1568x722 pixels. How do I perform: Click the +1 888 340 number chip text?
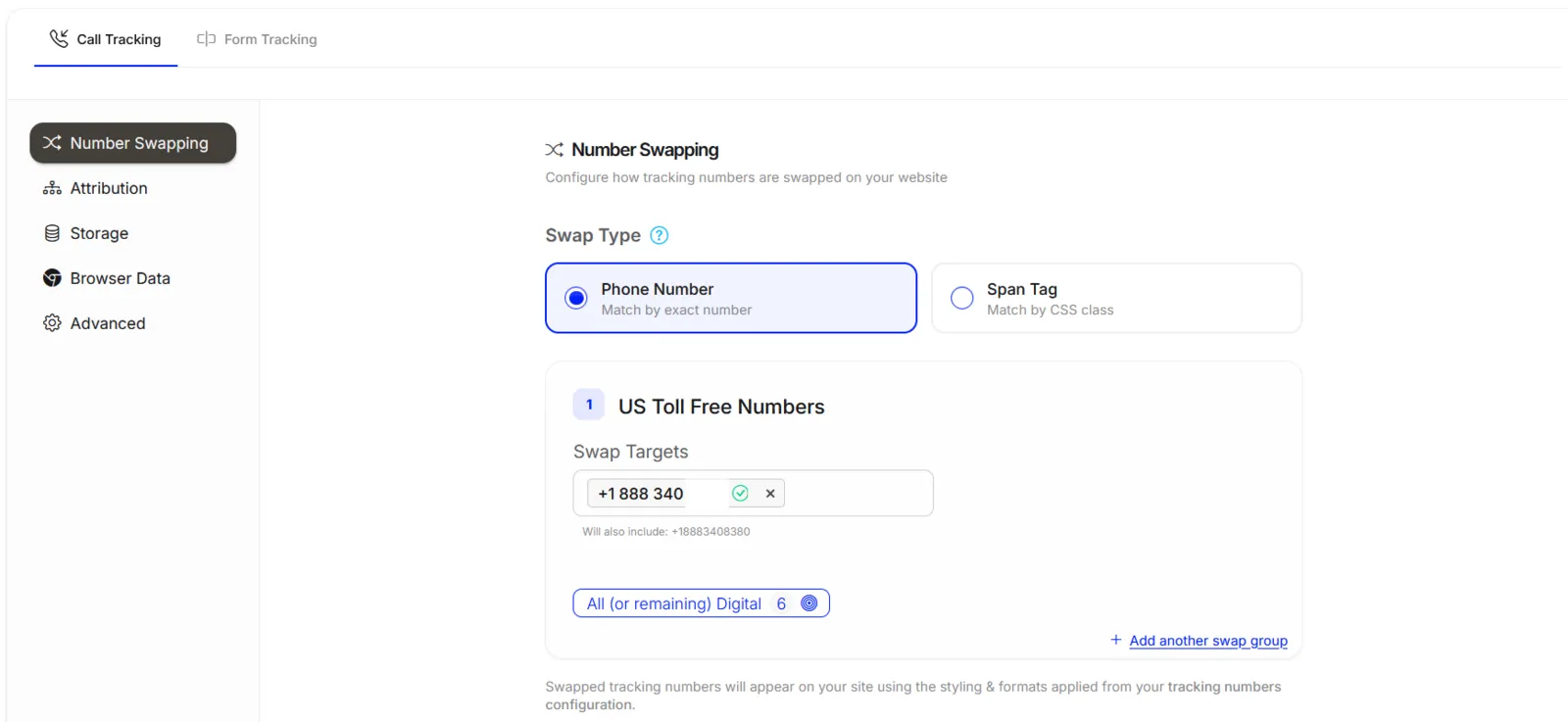click(641, 494)
